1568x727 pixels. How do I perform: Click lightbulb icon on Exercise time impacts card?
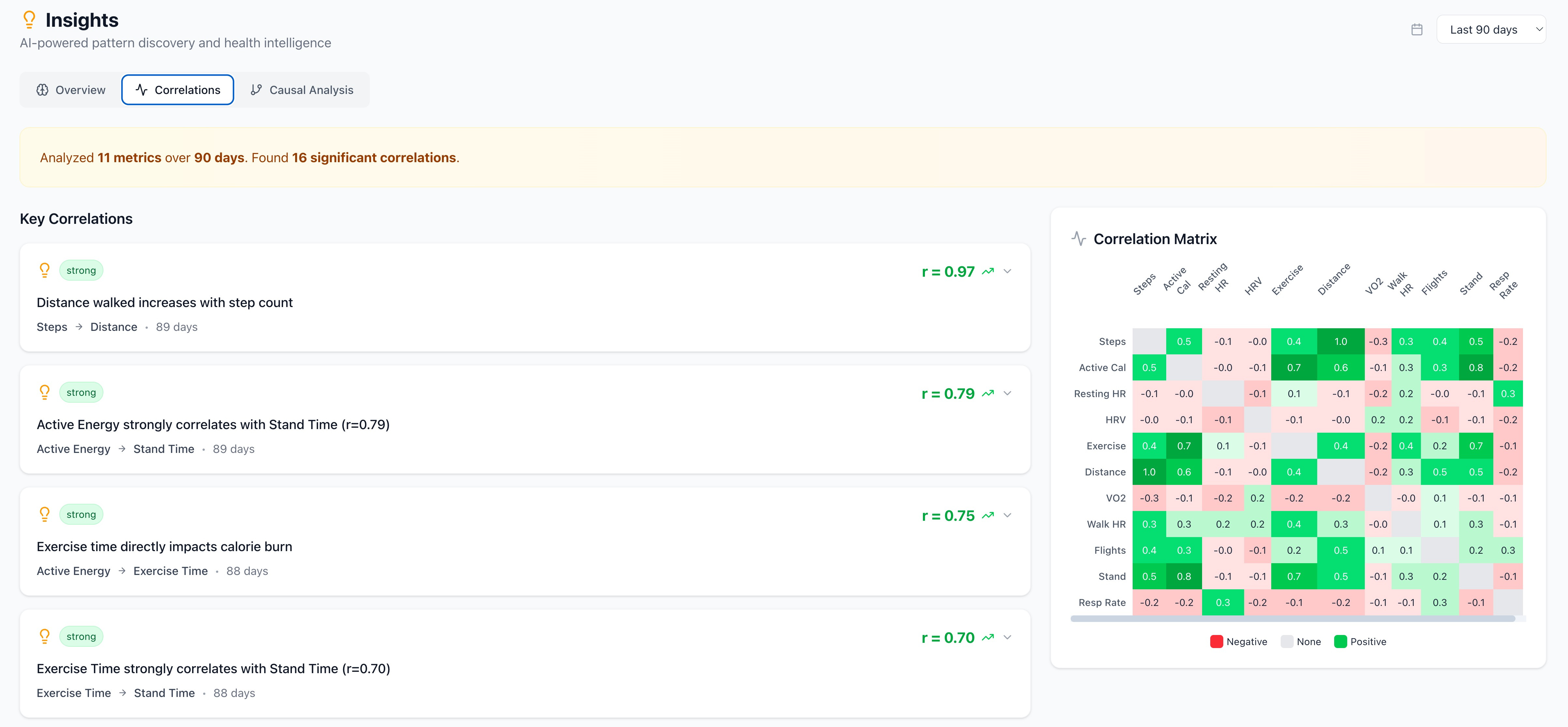(x=44, y=515)
